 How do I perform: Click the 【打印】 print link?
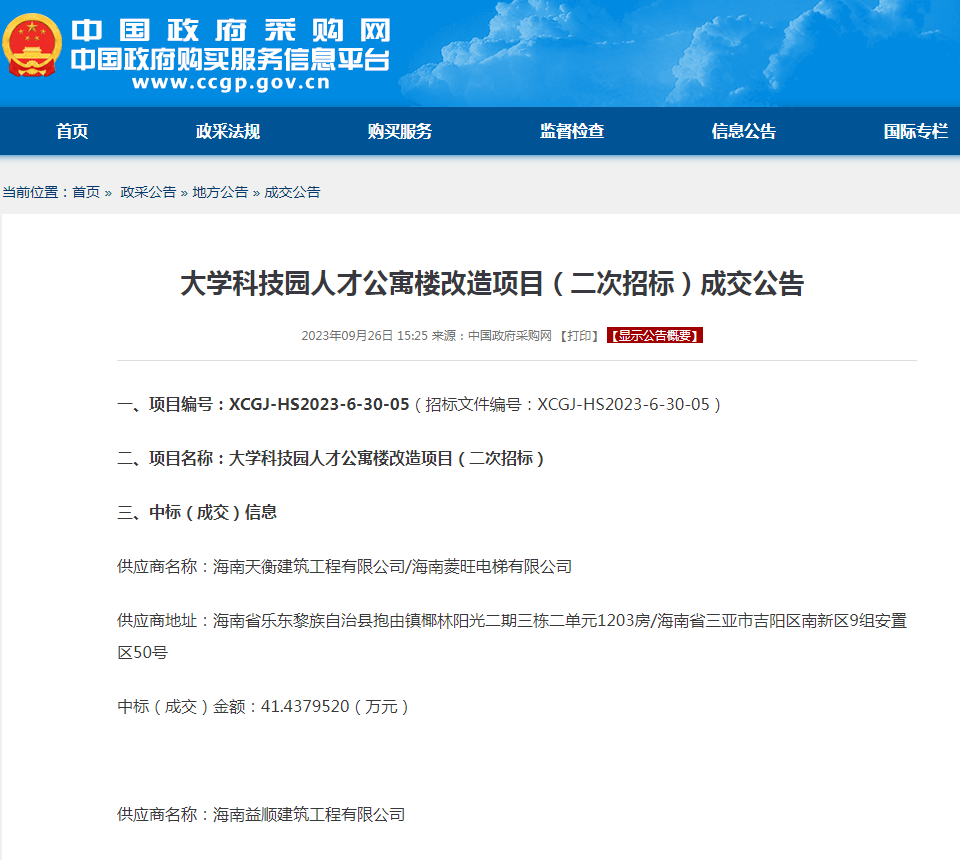click(x=579, y=335)
